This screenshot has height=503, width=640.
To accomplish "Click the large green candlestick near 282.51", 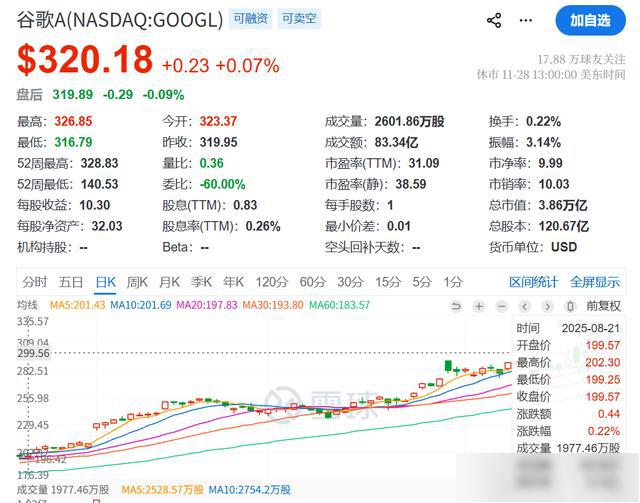I will coord(448,366).
